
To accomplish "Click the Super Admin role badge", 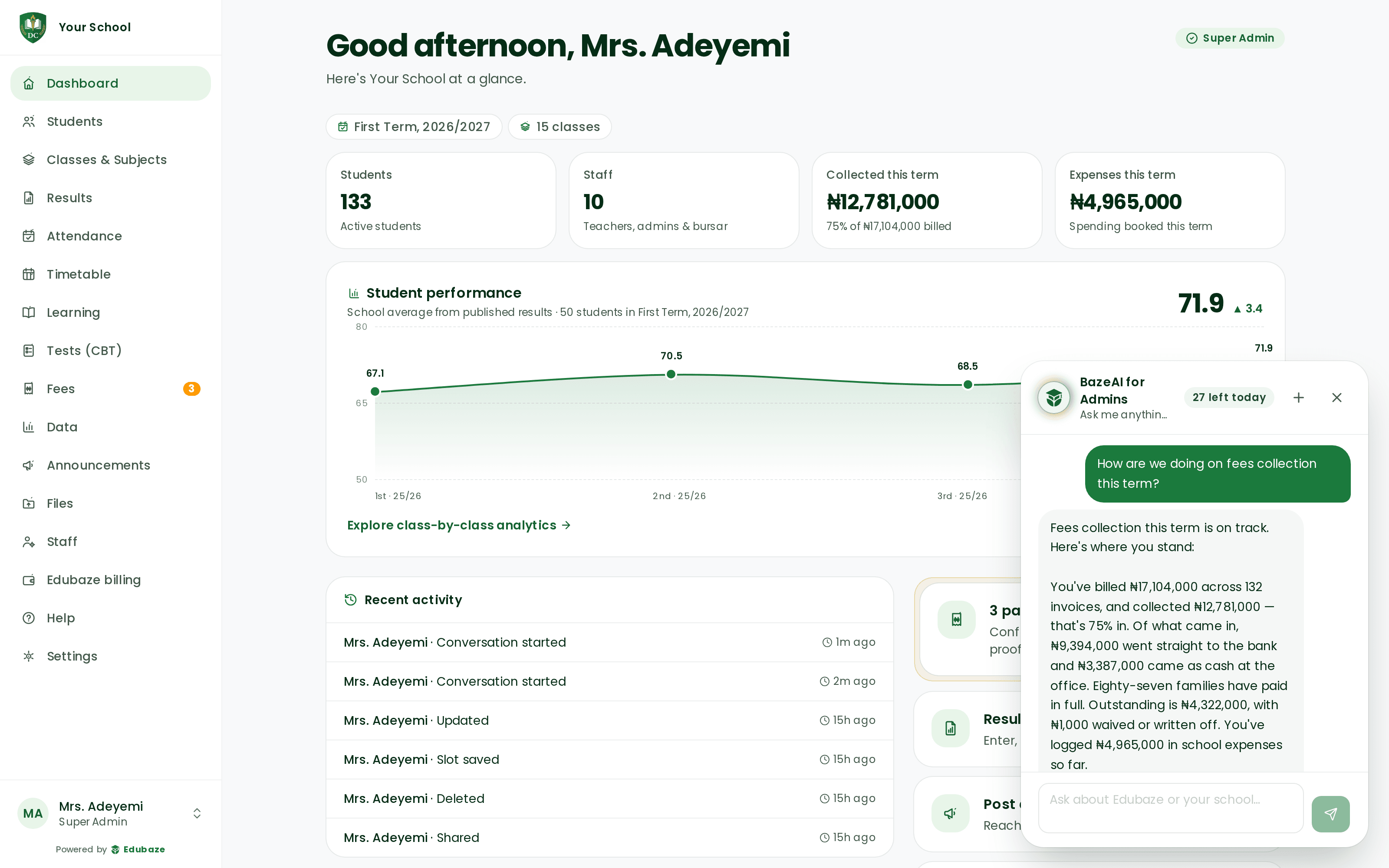I will click(x=1229, y=38).
